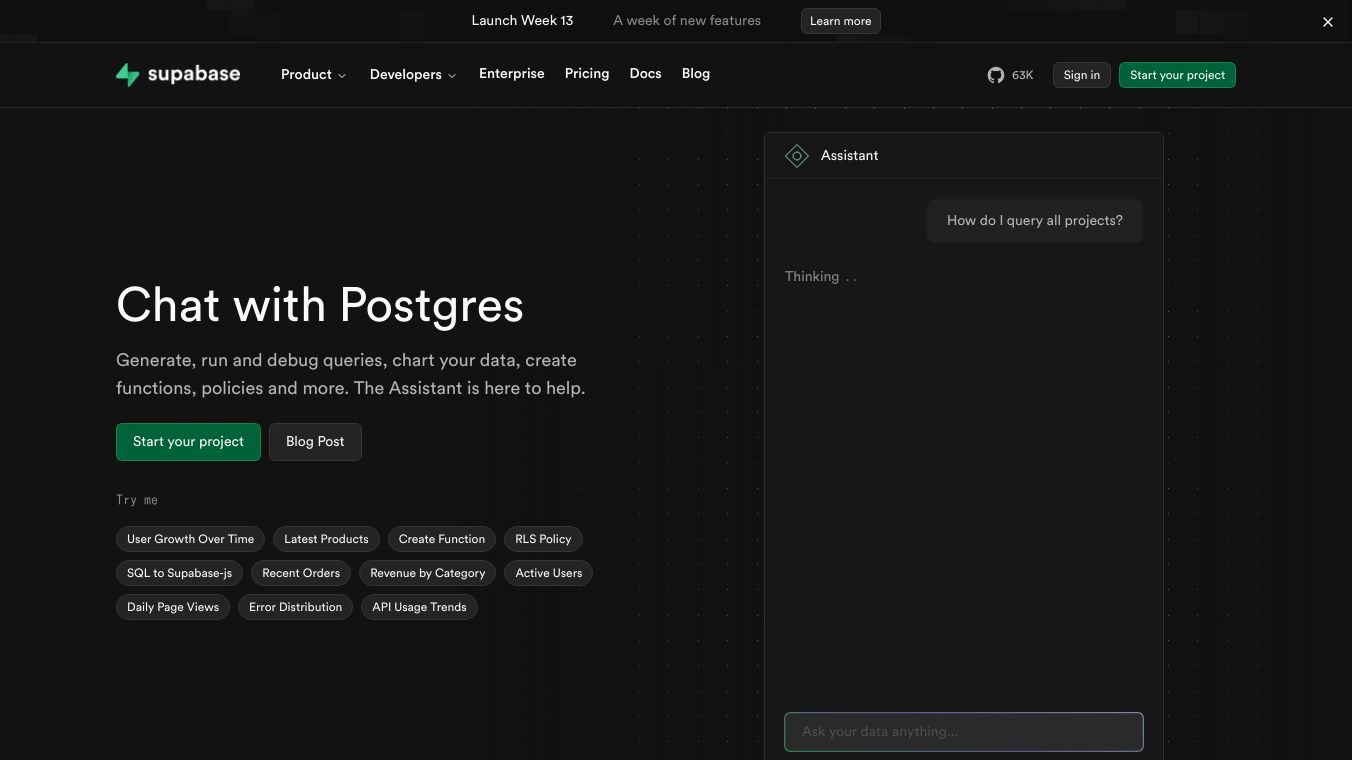
Task: Choose the API Usage Trends chip
Action: pyautogui.click(x=419, y=607)
